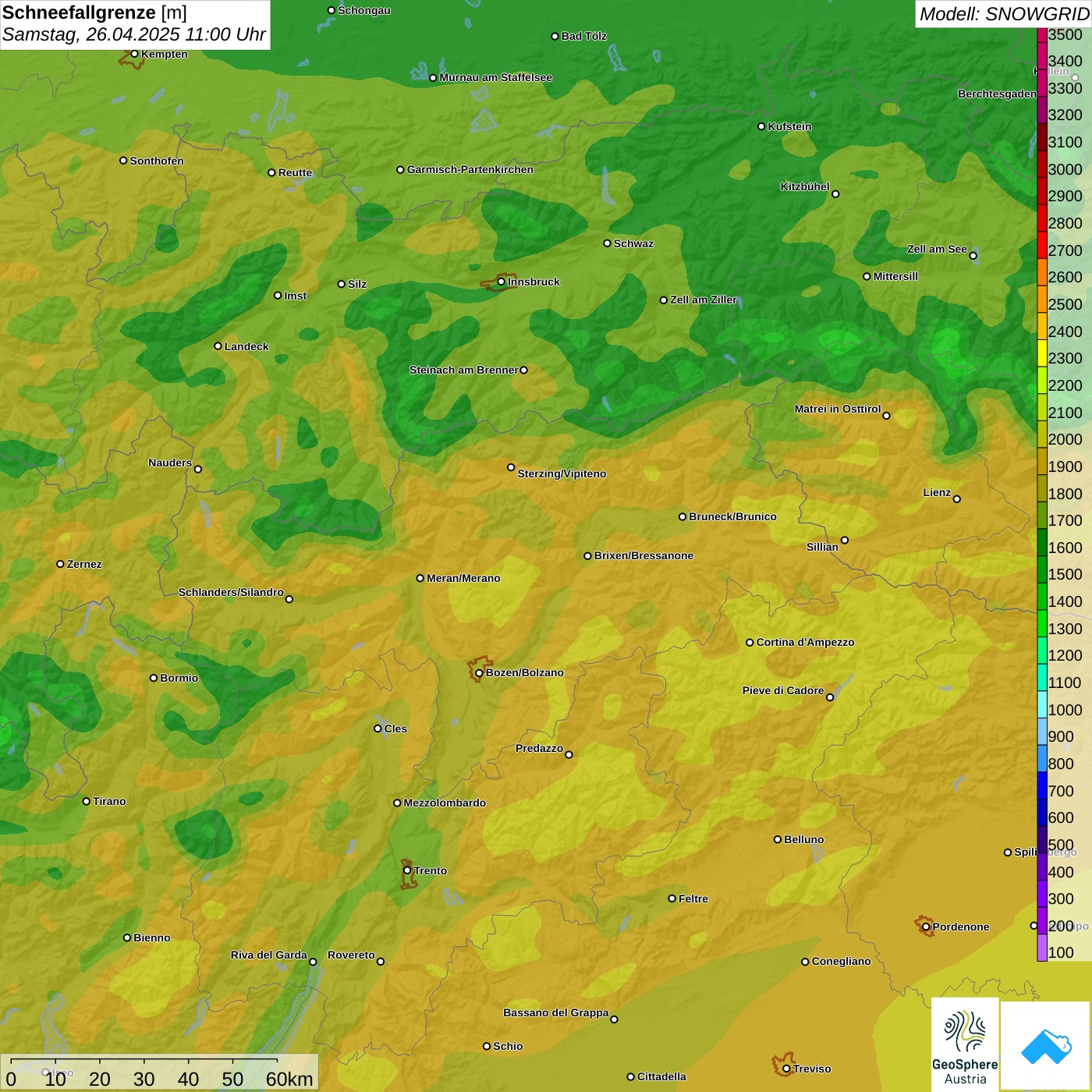Click the 'Sterzing/Vipiteno' place label

pyautogui.click(x=562, y=473)
